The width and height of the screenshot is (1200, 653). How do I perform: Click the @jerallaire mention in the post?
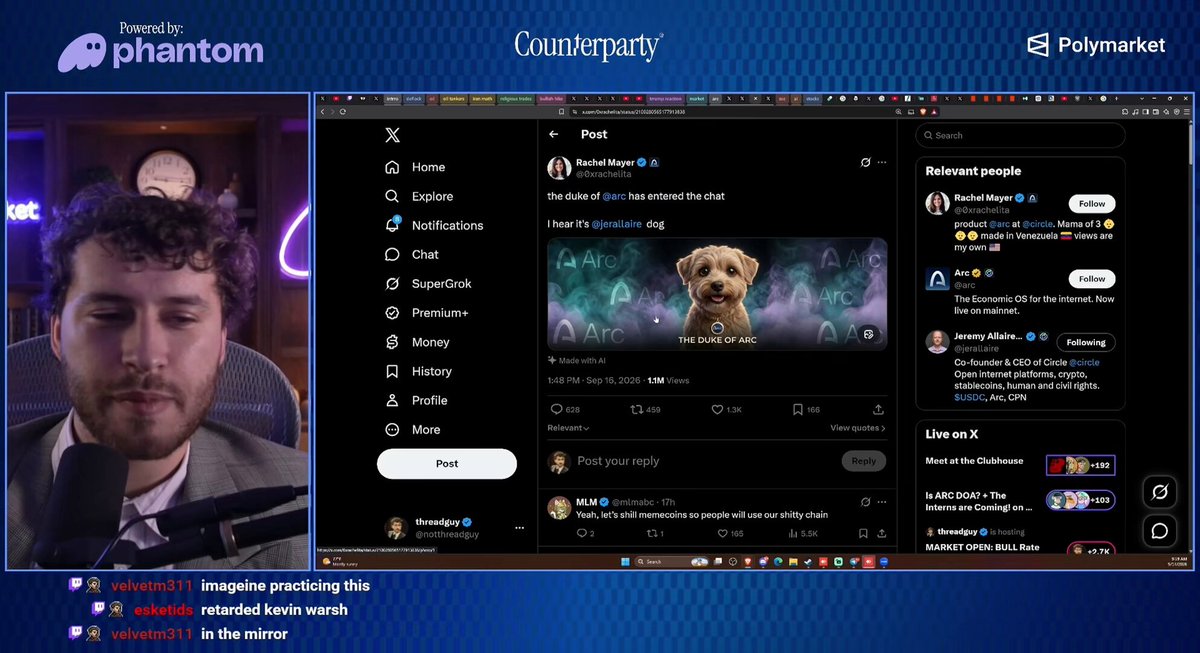click(x=617, y=224)
